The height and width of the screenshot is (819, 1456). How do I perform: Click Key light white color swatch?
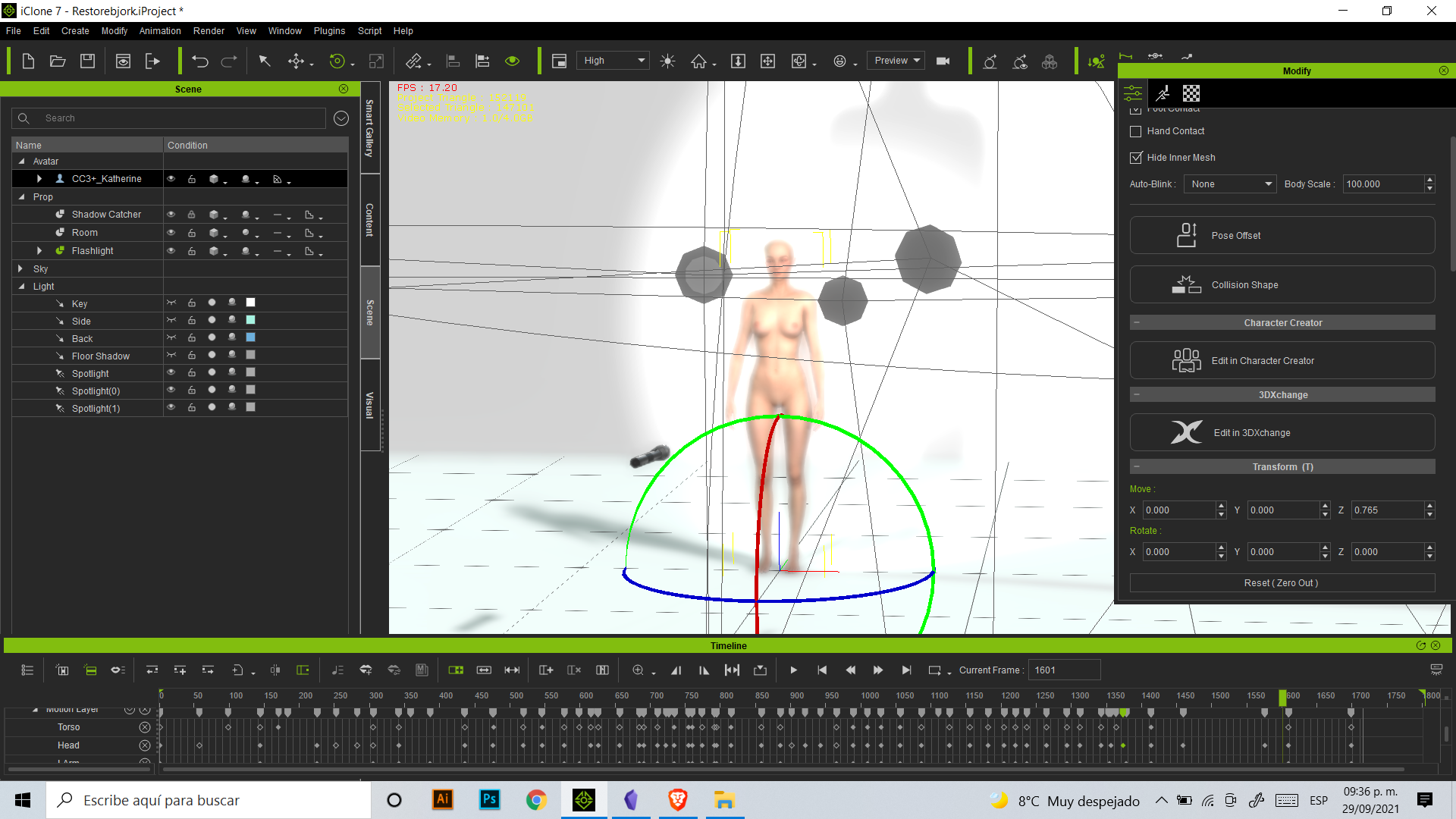tap(251, 303)
